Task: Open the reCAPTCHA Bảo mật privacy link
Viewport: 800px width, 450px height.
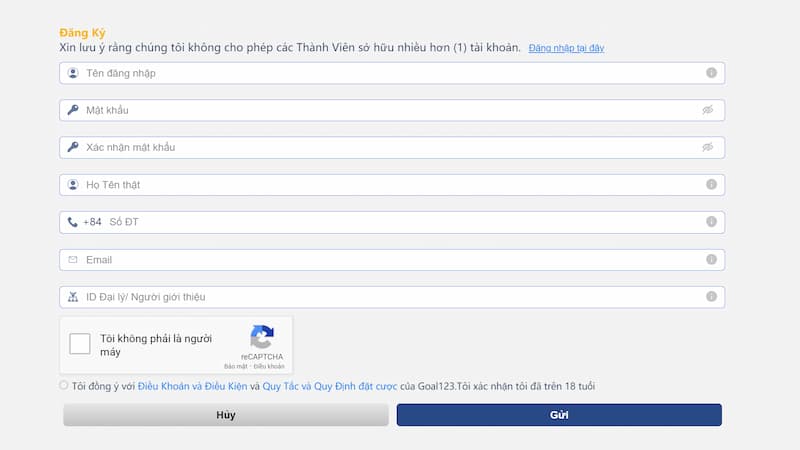Action: [235, 367]
